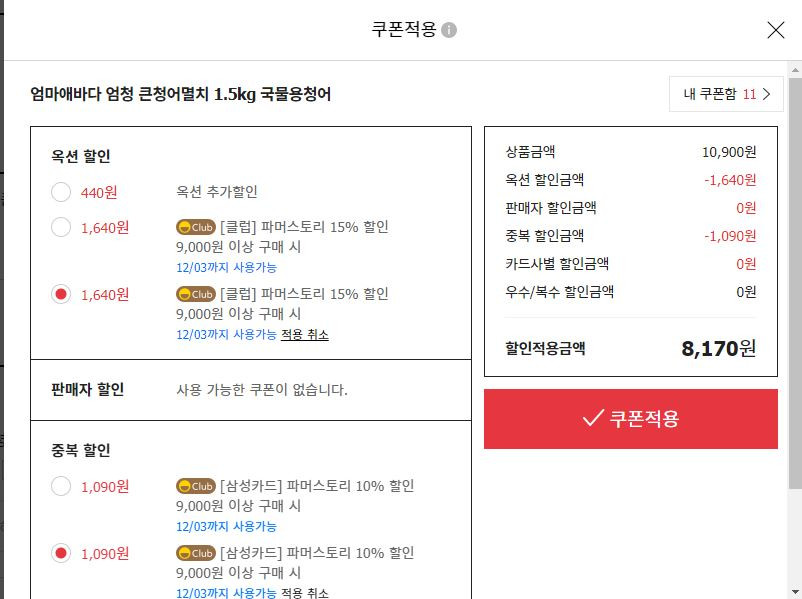Click the selected 1,090원 삼성카드 coupon radio
The image size is (802, 599).
click(61, 553)
